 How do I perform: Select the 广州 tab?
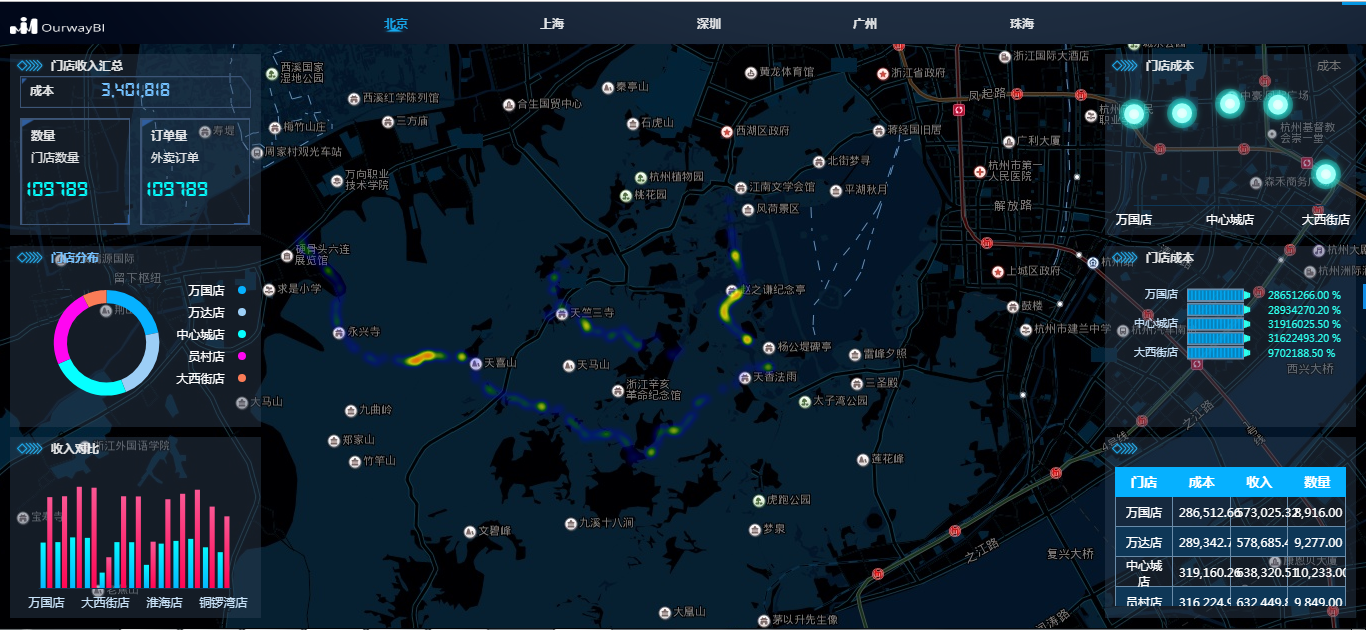(x=865, y=24)
